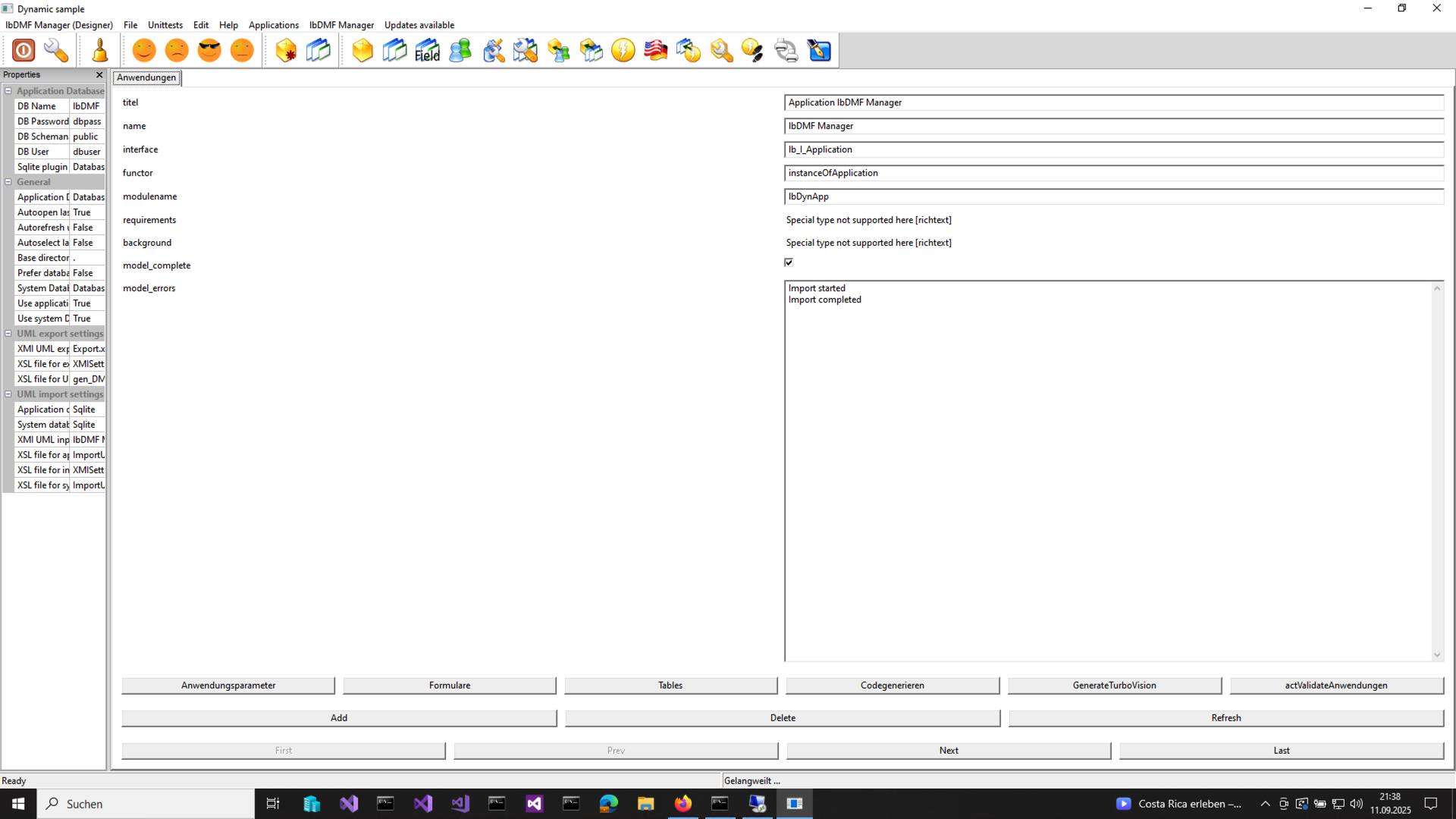Switch to the Anwendungen tab
Screen dimensions: 1456x819
click(146, 77)
